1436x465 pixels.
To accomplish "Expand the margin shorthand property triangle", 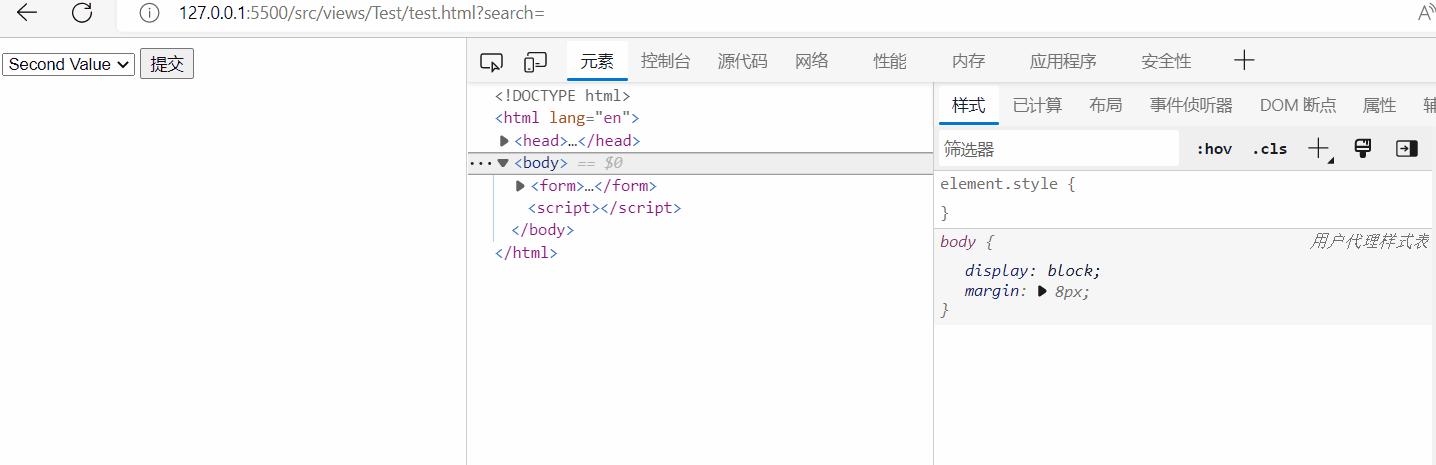I will (x=1042, y=291).
